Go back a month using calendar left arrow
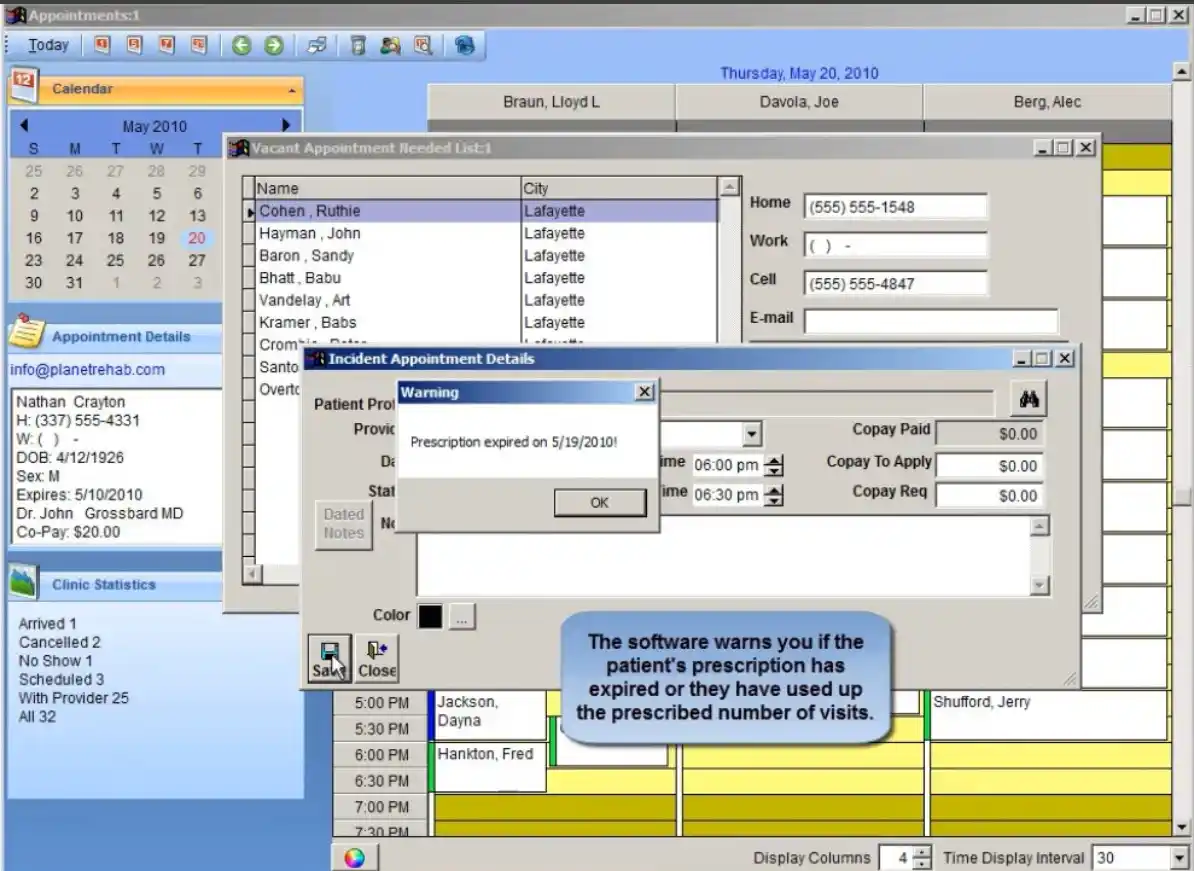 tap(25, 124)
